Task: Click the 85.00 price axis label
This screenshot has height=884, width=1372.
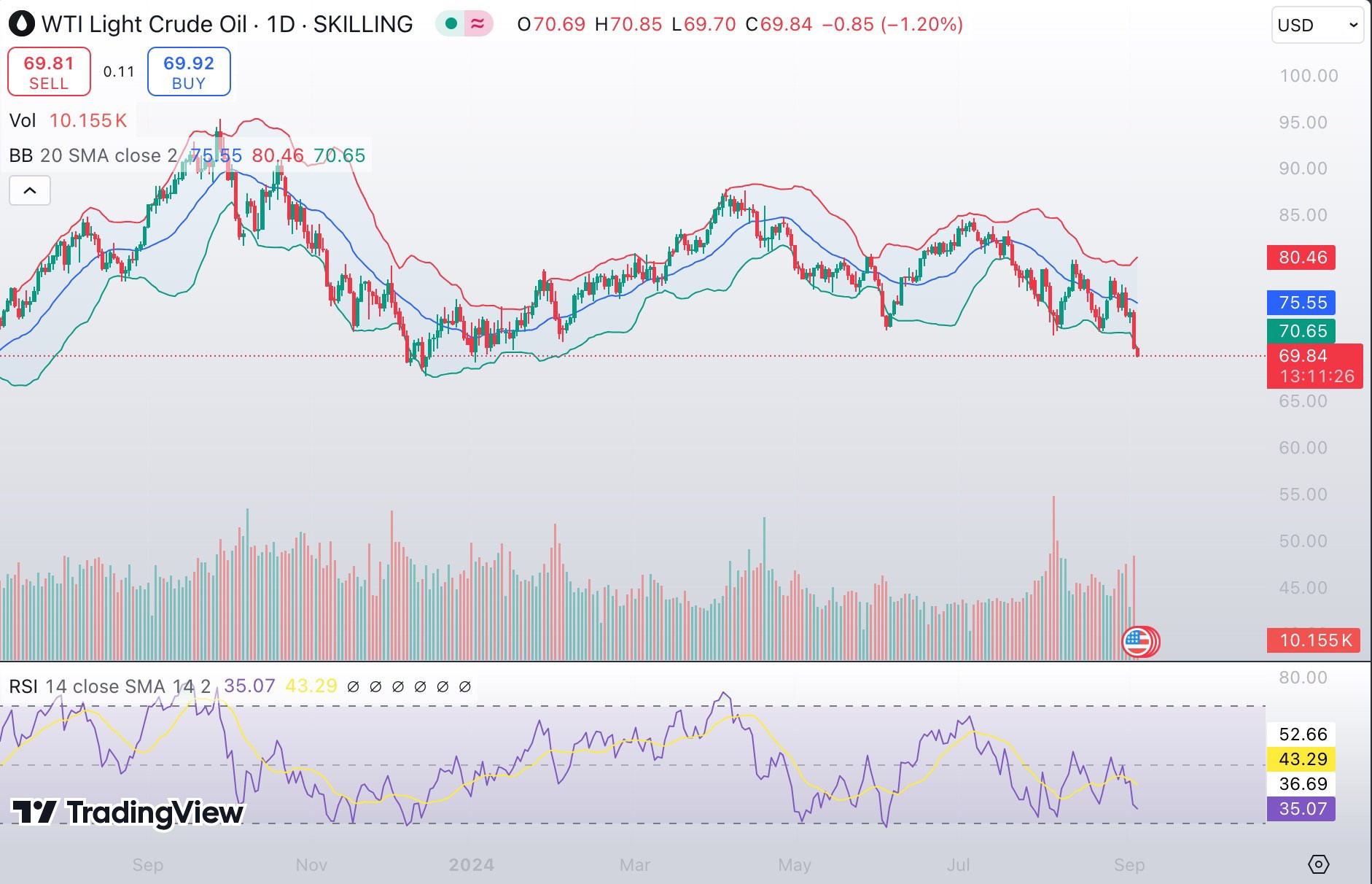Action: coord(1303,215)
